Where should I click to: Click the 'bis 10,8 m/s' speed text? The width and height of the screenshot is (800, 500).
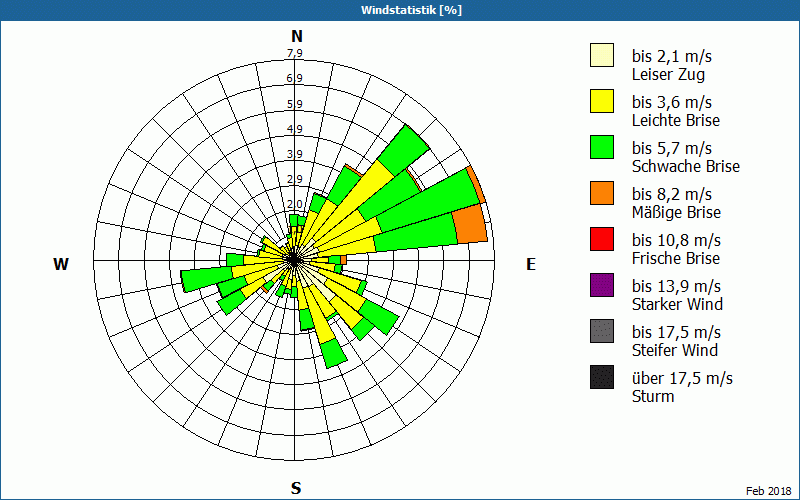tap(676, 239)
